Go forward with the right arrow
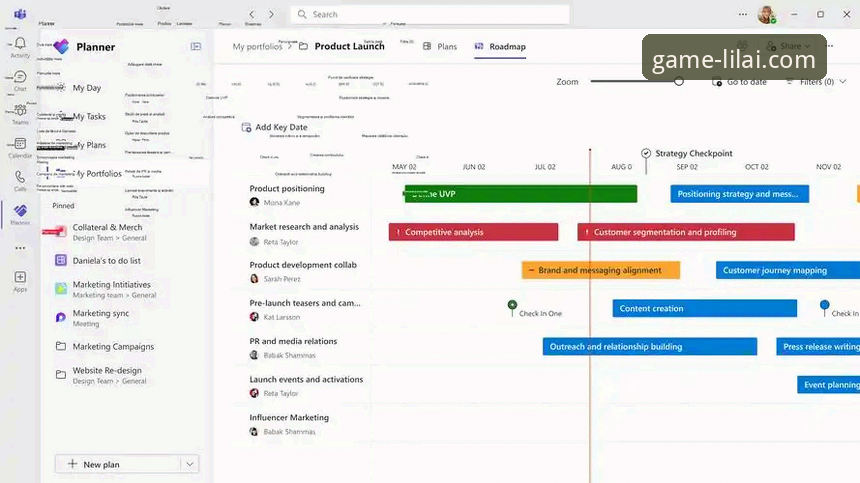The height and width of the screenshot is (483, 860). 271,14
